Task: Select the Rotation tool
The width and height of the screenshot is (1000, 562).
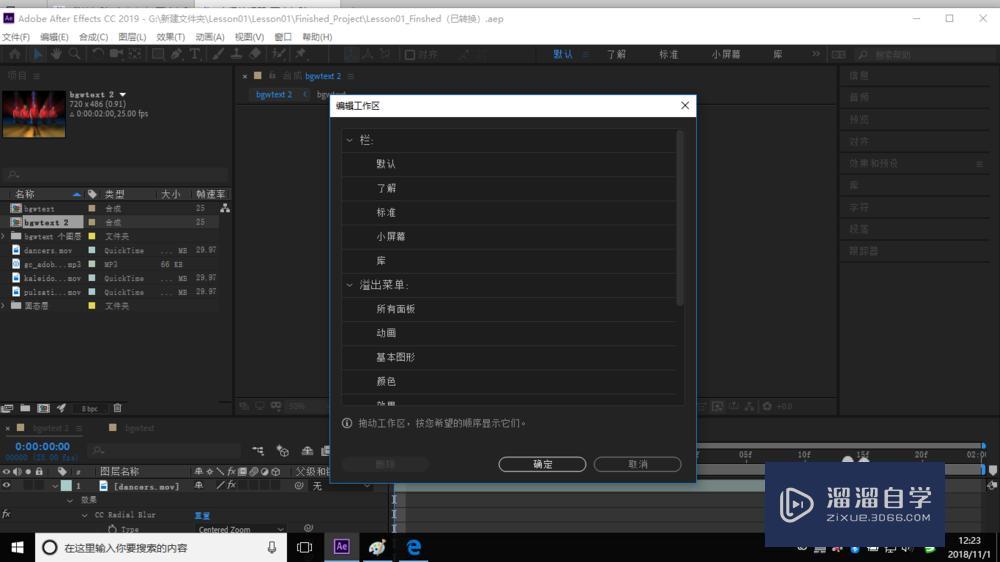Action: tap(97, 54)
